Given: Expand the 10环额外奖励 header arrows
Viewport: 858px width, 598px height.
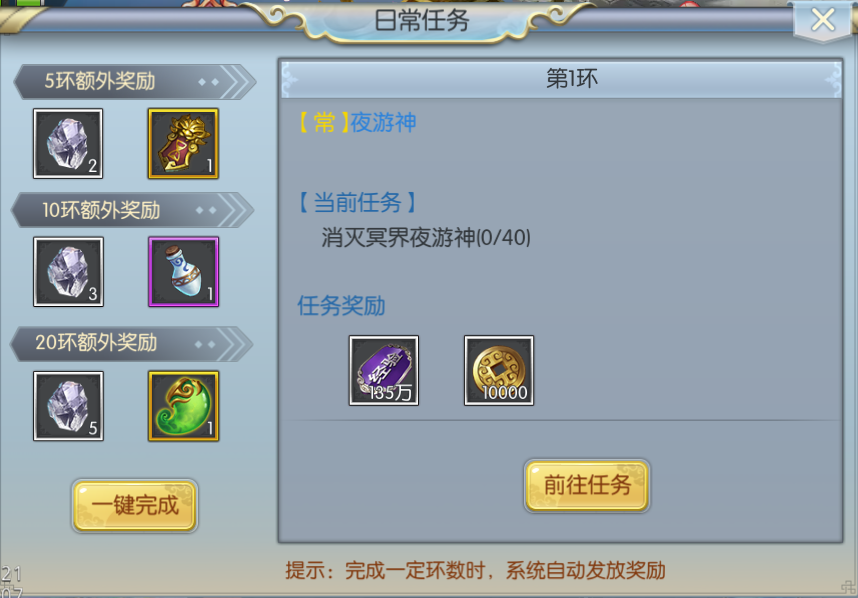Looking at the screenshot, I should [235, 210].
